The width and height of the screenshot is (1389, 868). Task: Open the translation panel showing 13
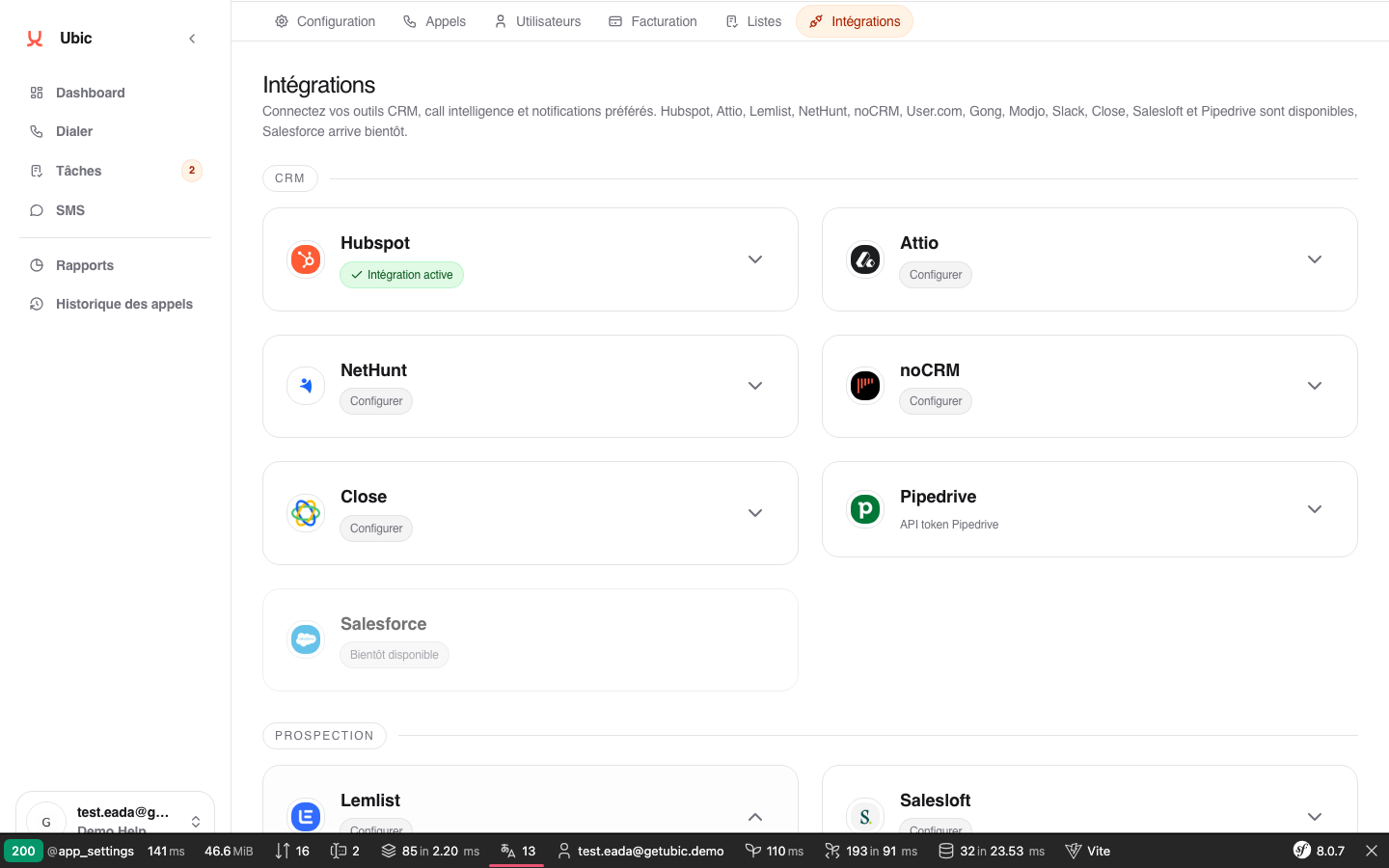coord(518,851)
